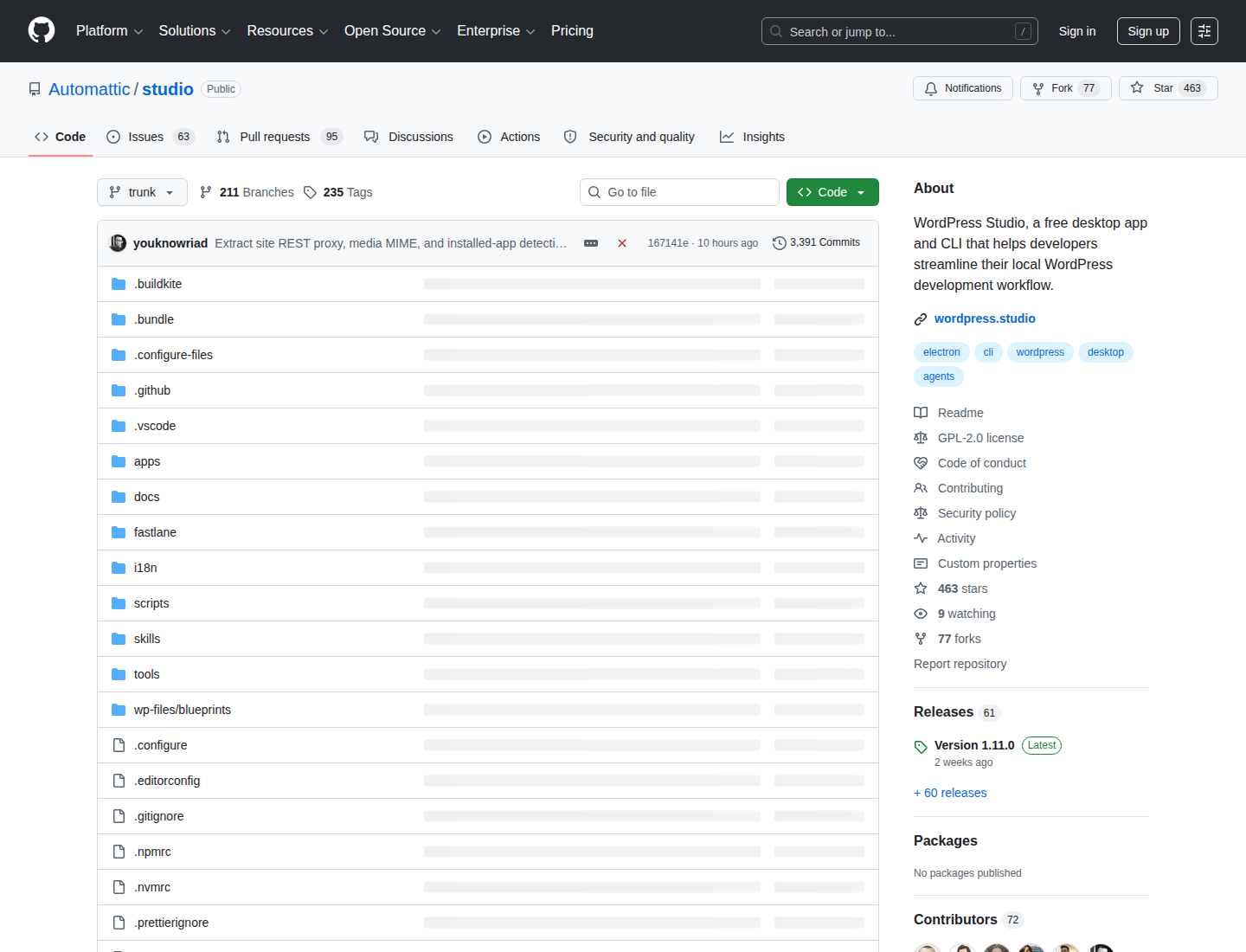Image resolution: width=1246 pixels, height=952 pixels.
Task: Click the apps folder icon
Action: pos(119,461)
